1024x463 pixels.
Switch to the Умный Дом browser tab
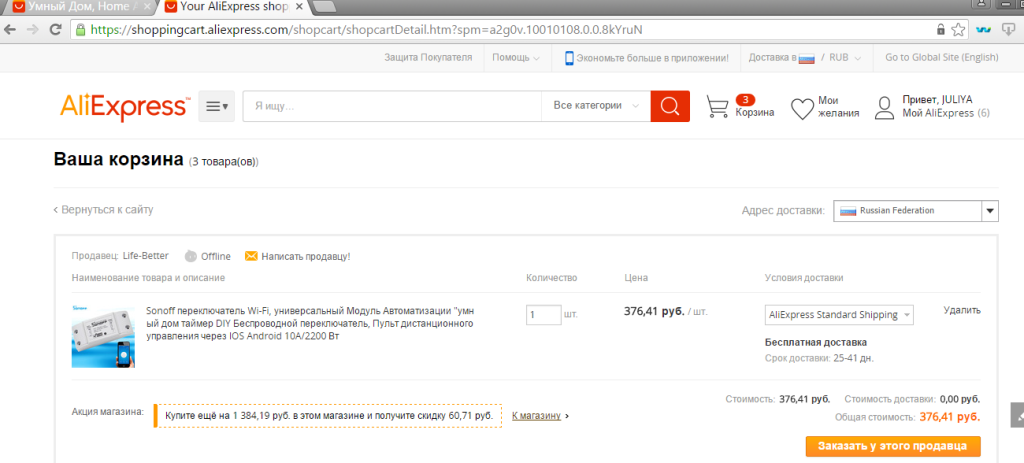81,7
